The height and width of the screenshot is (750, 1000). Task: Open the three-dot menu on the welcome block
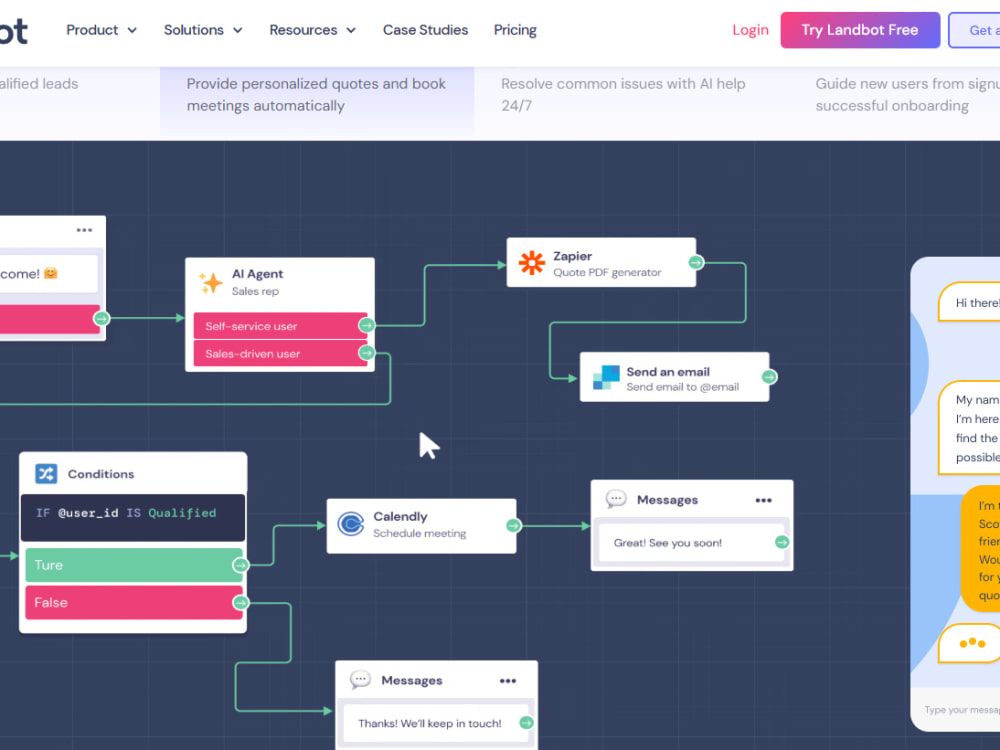coord(84,230)
